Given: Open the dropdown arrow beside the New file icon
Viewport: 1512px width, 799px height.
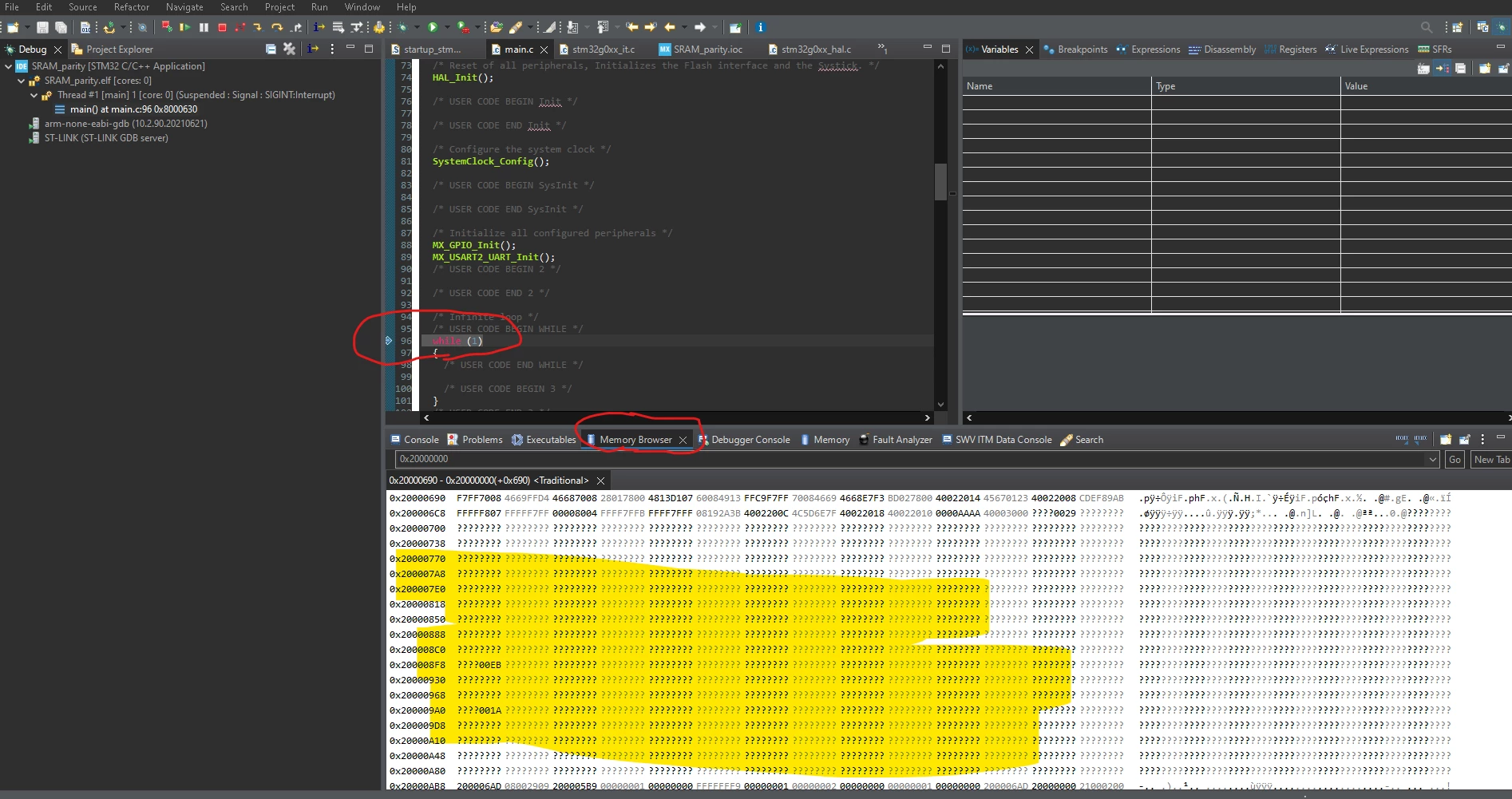Looking at the screenshot, I should tap(26, 27).
